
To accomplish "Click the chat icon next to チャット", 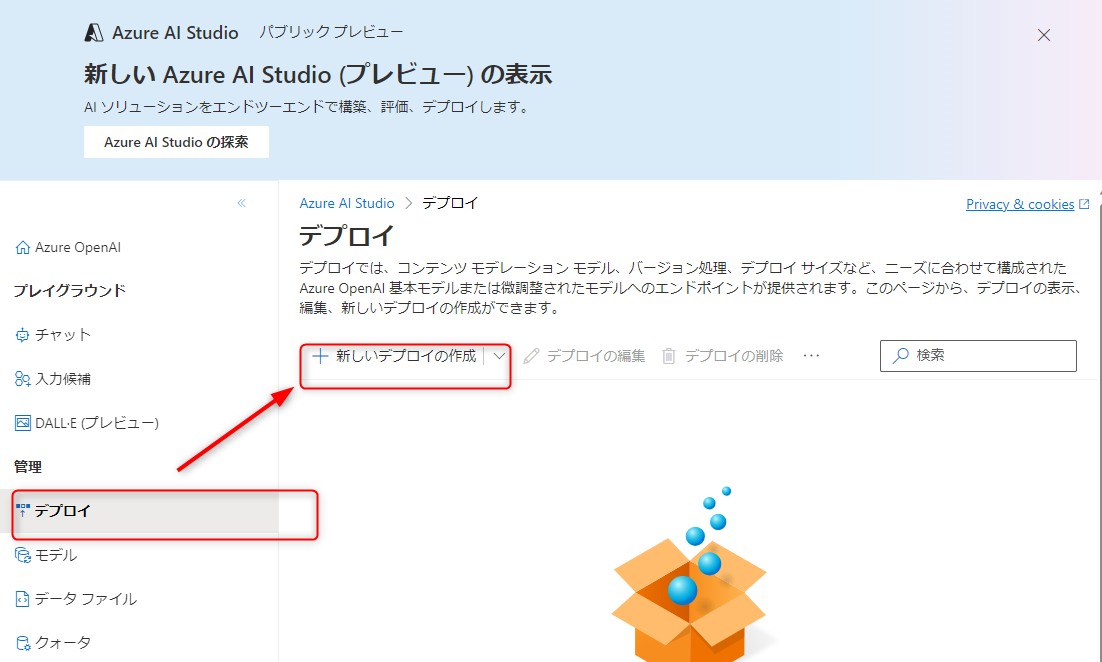I will [22, 335].
